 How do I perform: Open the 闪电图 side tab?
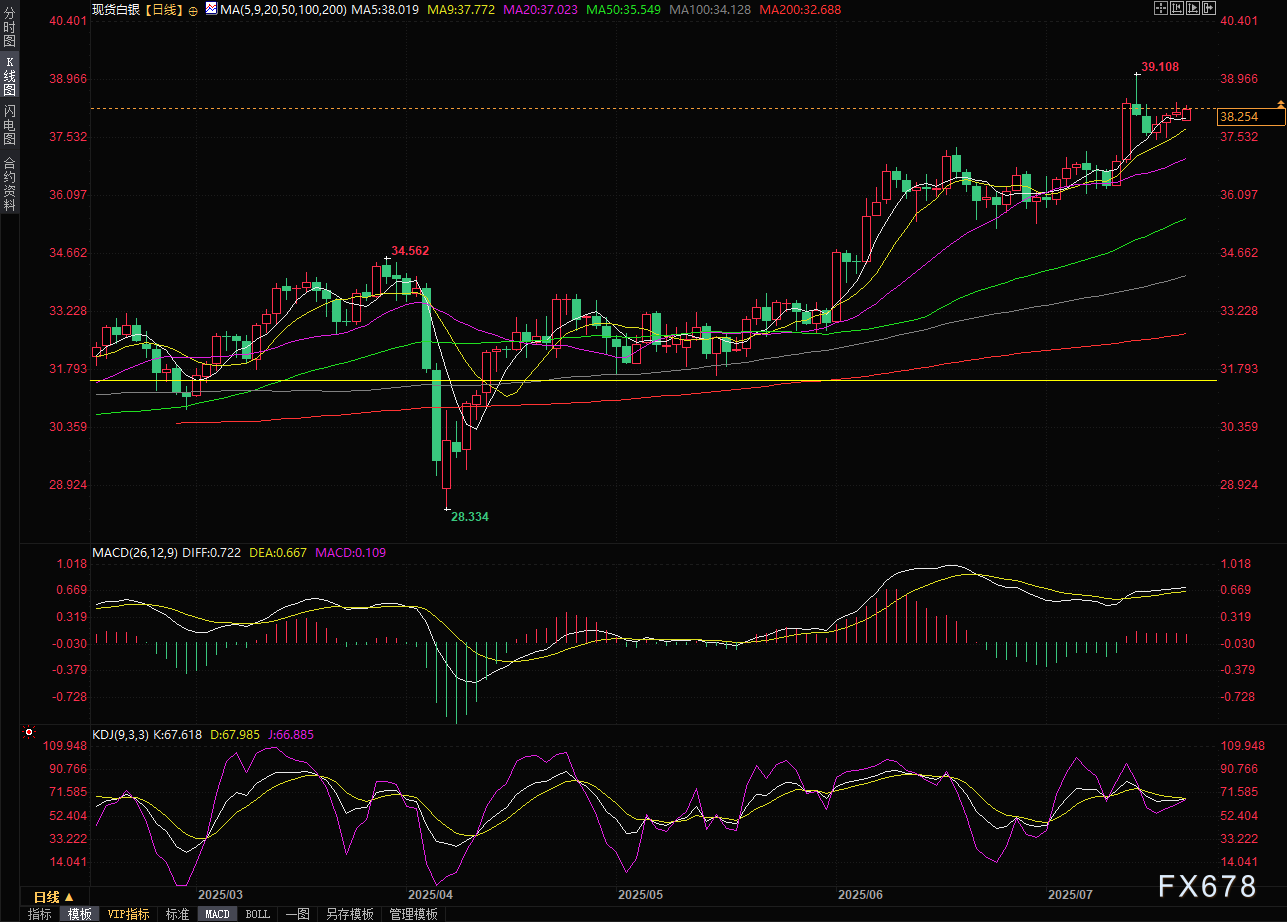tap(9, 124)
